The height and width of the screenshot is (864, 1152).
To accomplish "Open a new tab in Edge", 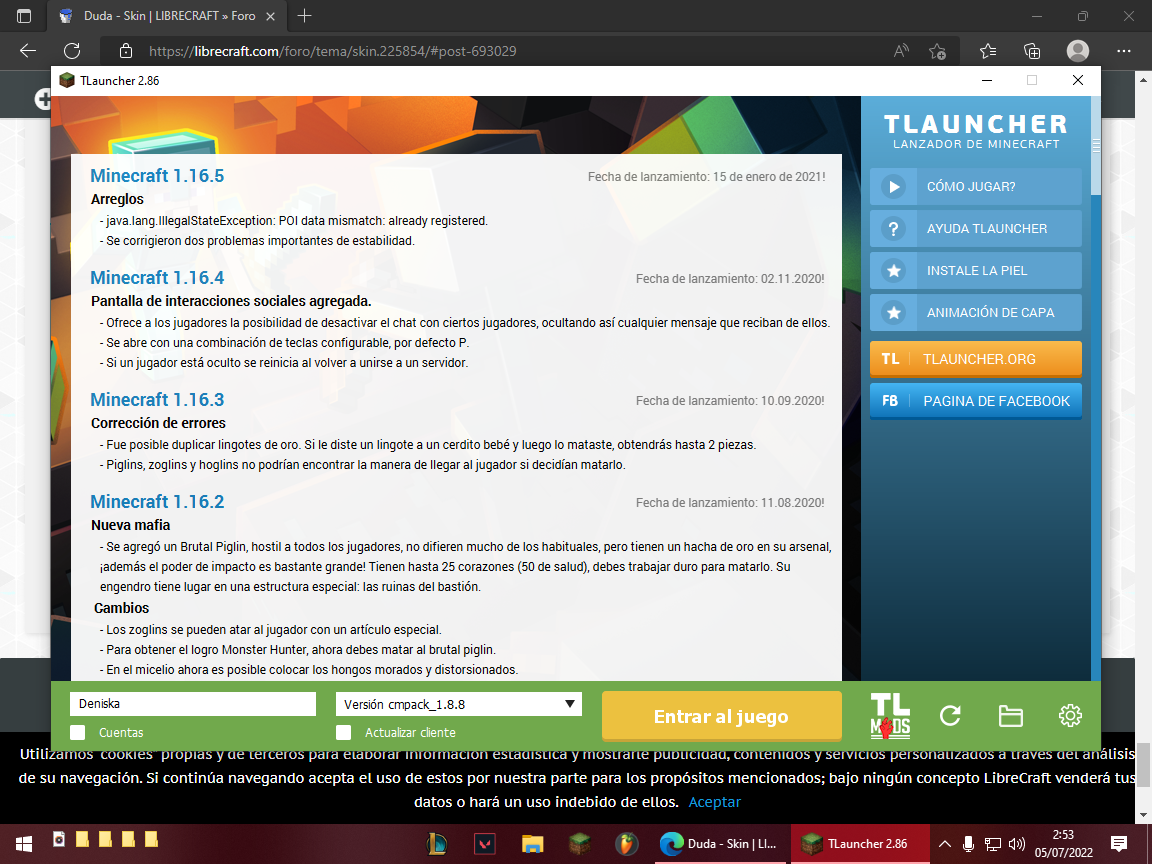I will tap(304, 15).
